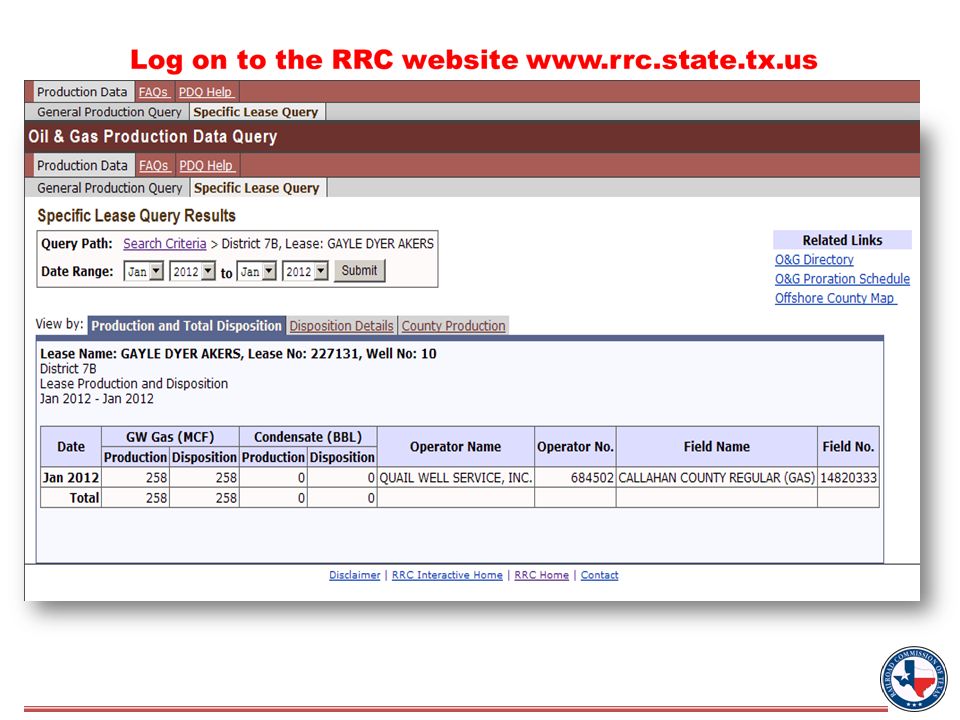Select top Specific Lease Query tab
The width and height of the screenshot is (960, 720).
click(x=256, y=112)
